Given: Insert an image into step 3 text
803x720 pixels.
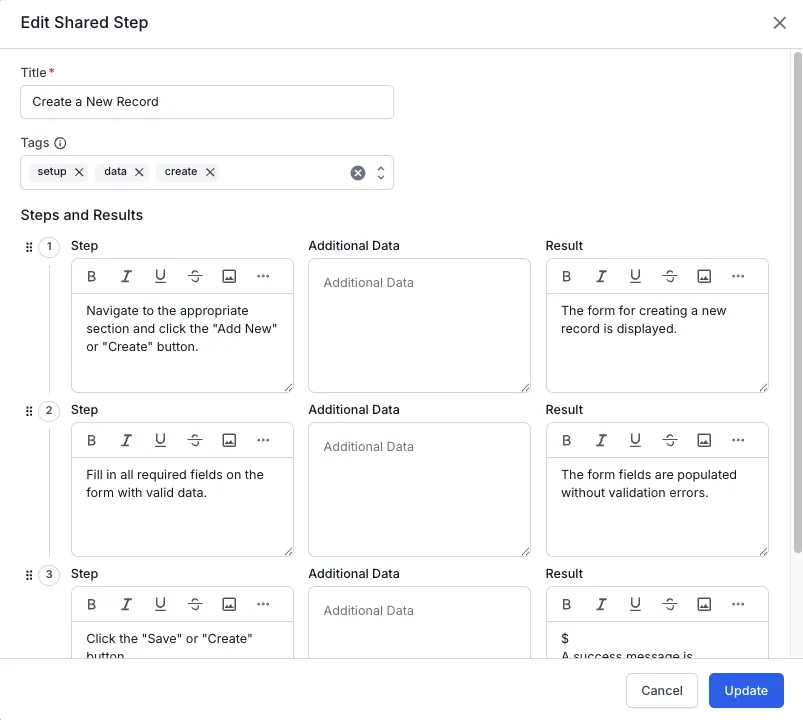Looking at the screenshot, I should 229,604.
